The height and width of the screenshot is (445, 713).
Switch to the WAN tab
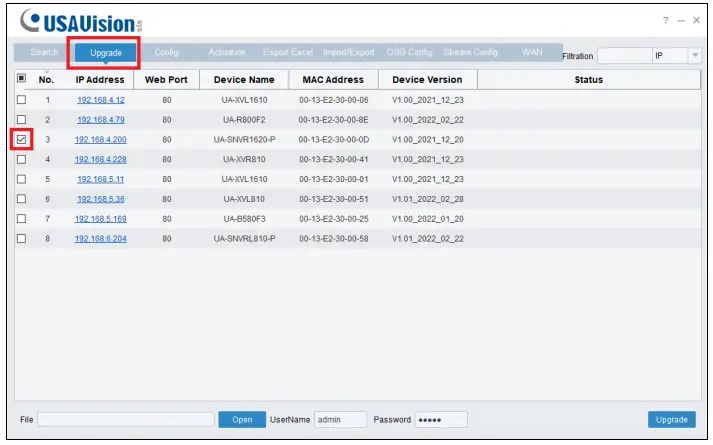(x=532, y=52)
